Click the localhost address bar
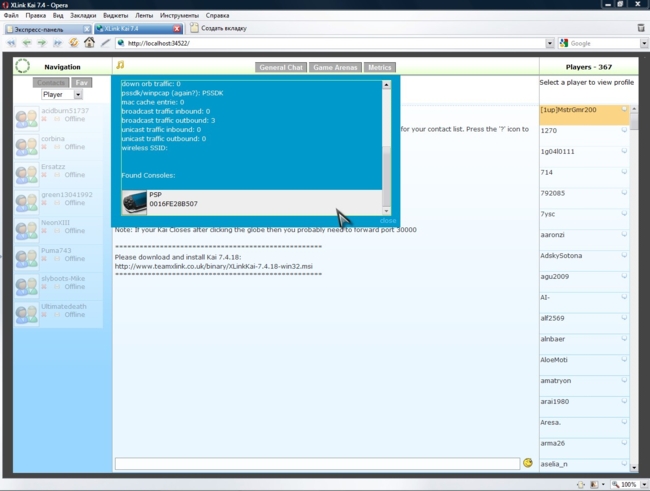The width and height of the screenshot is (650, 491). coord(330,43)
